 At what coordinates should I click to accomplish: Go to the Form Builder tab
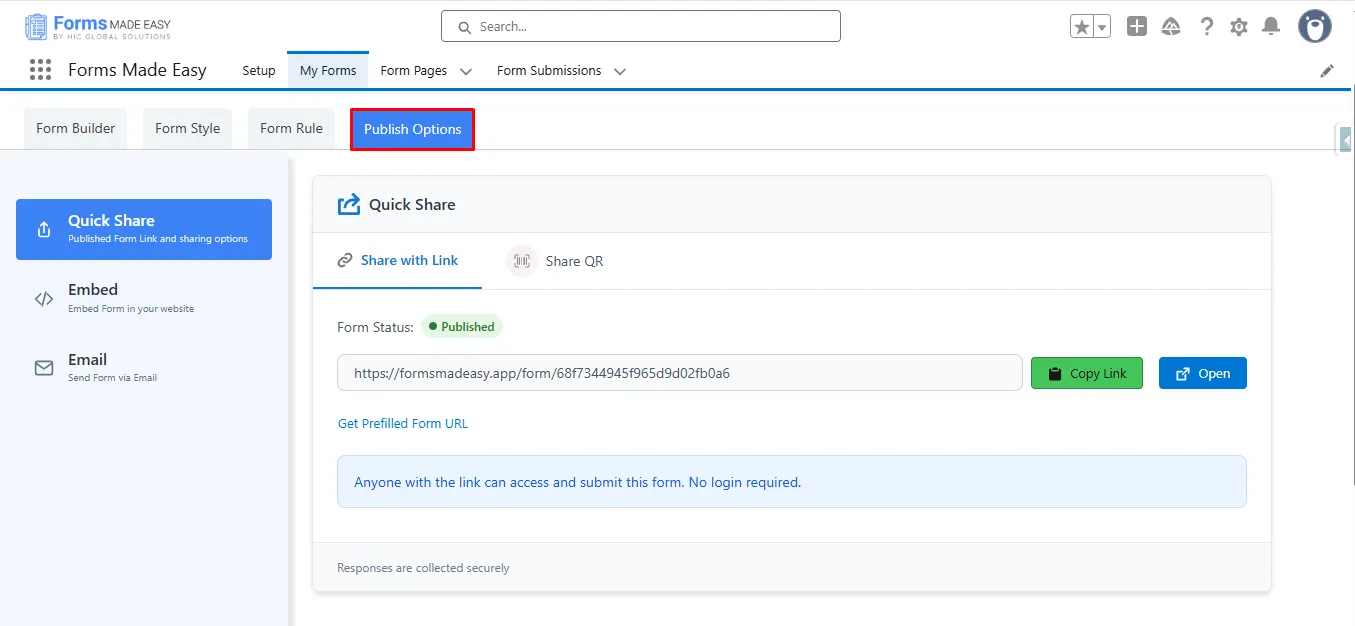[75, 129]
